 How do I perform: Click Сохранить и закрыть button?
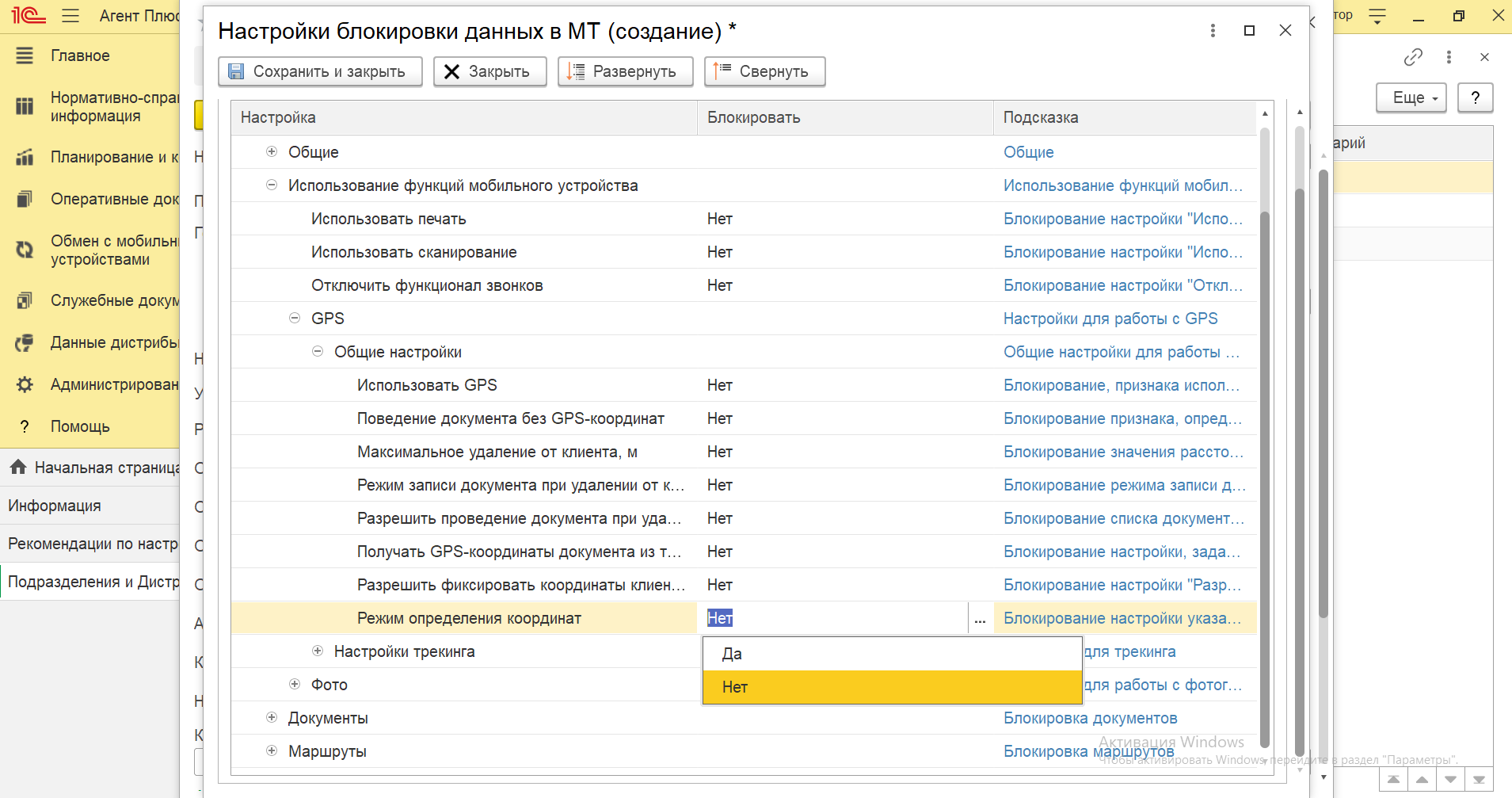320,71
